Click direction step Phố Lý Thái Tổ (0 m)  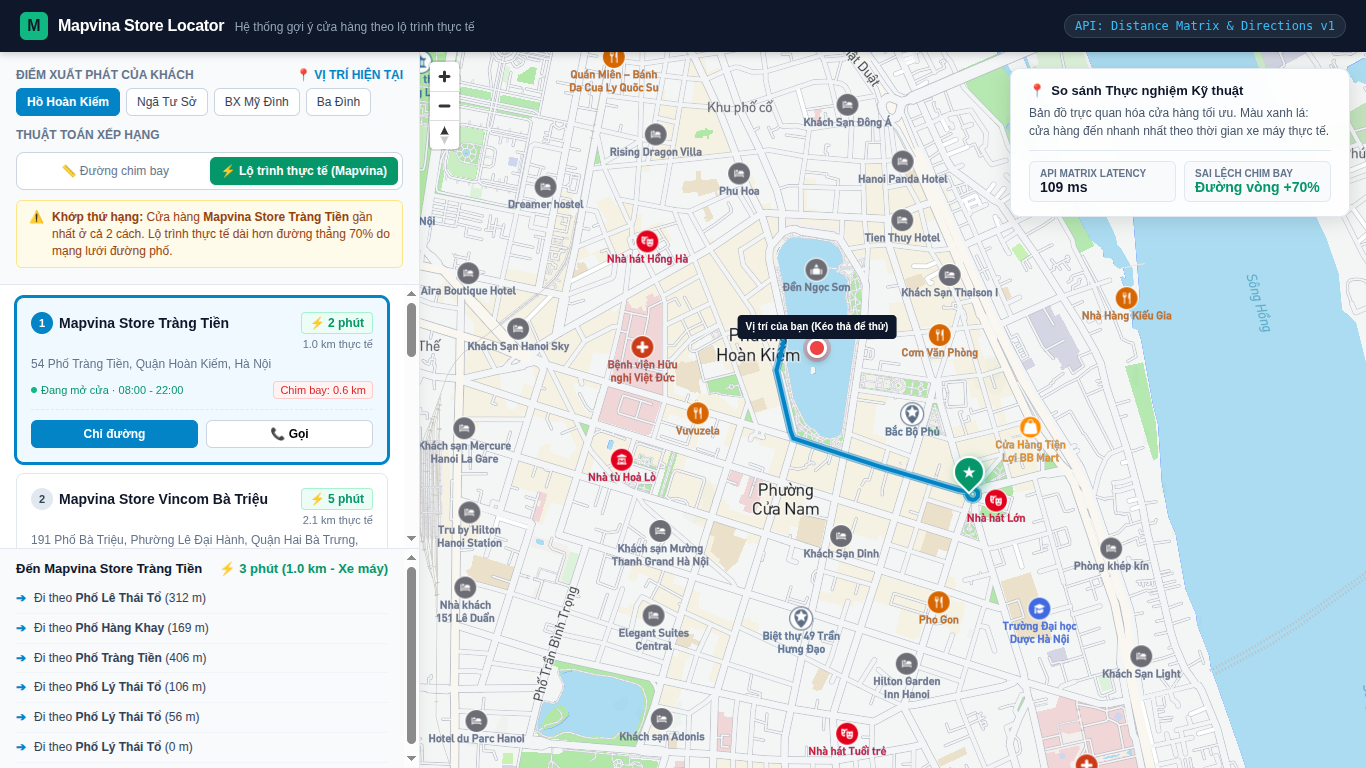202,747
